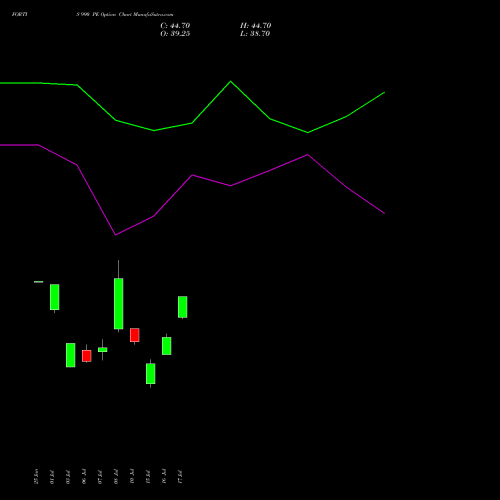
Task: Click the close value C: 44.70
Action: pos(175,26)
